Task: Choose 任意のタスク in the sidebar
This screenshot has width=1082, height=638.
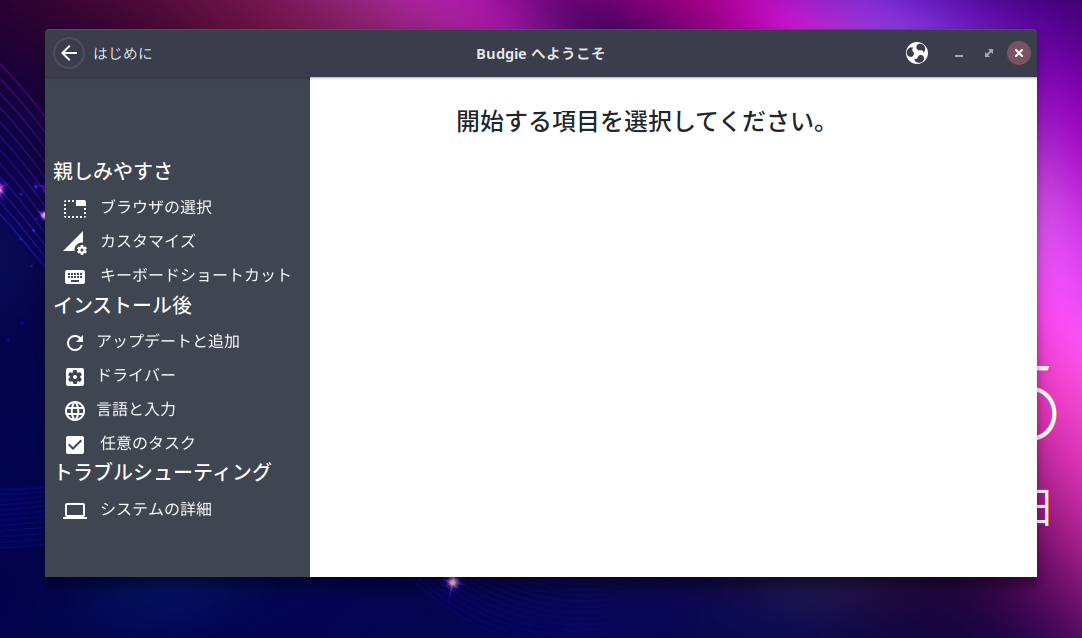Action: coord(148,442)
